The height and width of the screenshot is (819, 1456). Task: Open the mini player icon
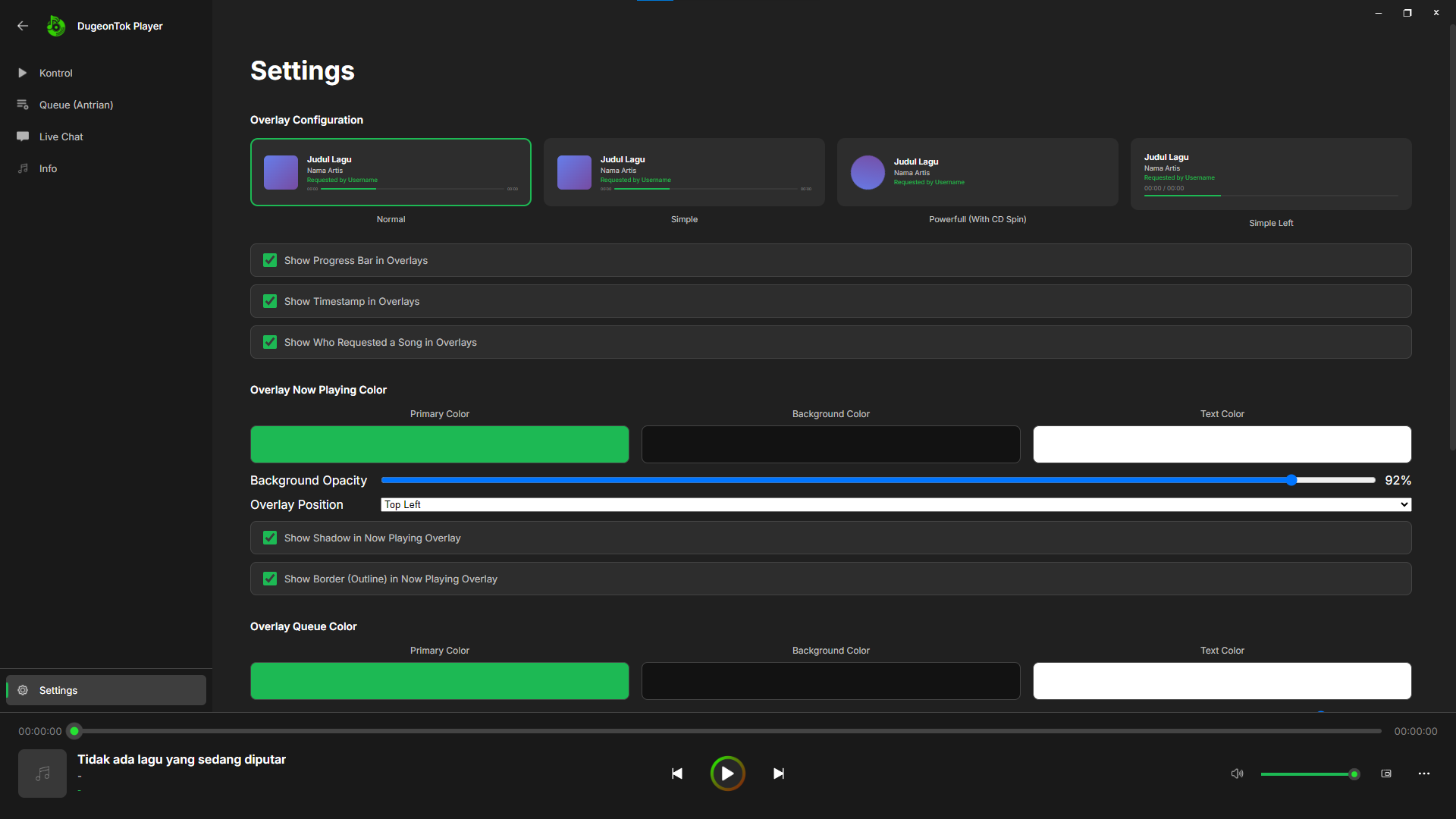pos(1386,773)
